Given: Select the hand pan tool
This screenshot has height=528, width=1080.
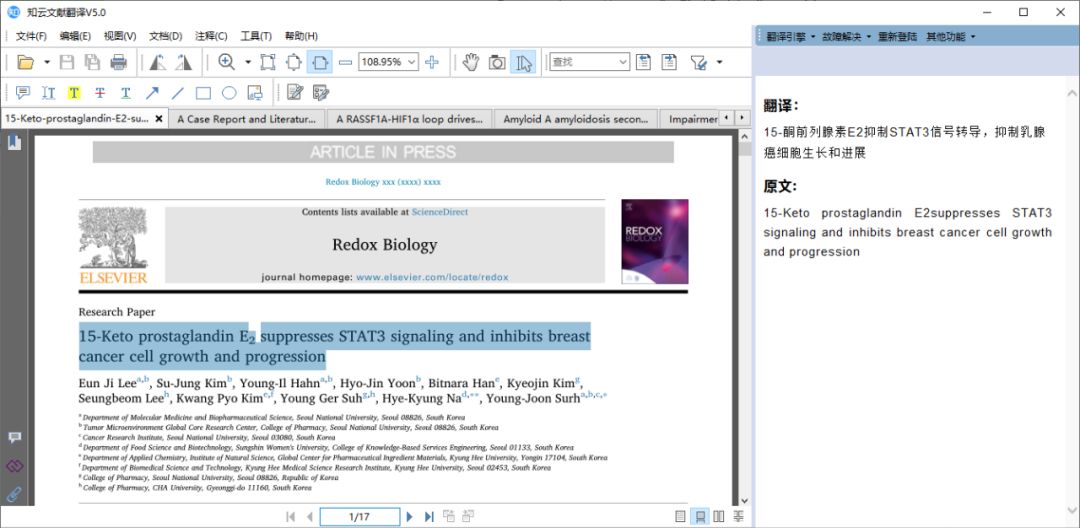Looking at the screenshot, I should click(x=470, y=63).
